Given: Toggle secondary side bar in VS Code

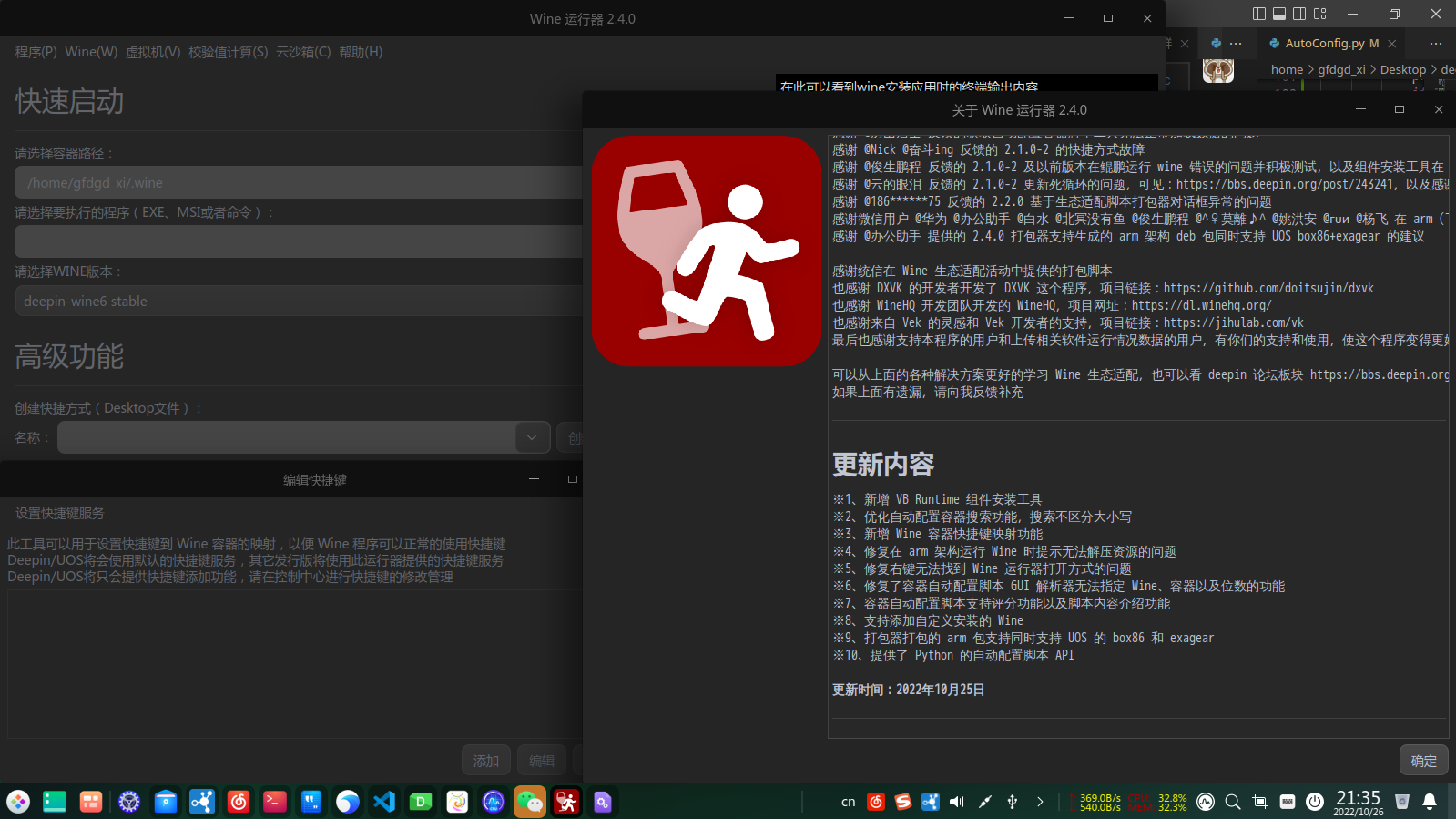Looking at the screenshot, I should [x=1299, y=14].
